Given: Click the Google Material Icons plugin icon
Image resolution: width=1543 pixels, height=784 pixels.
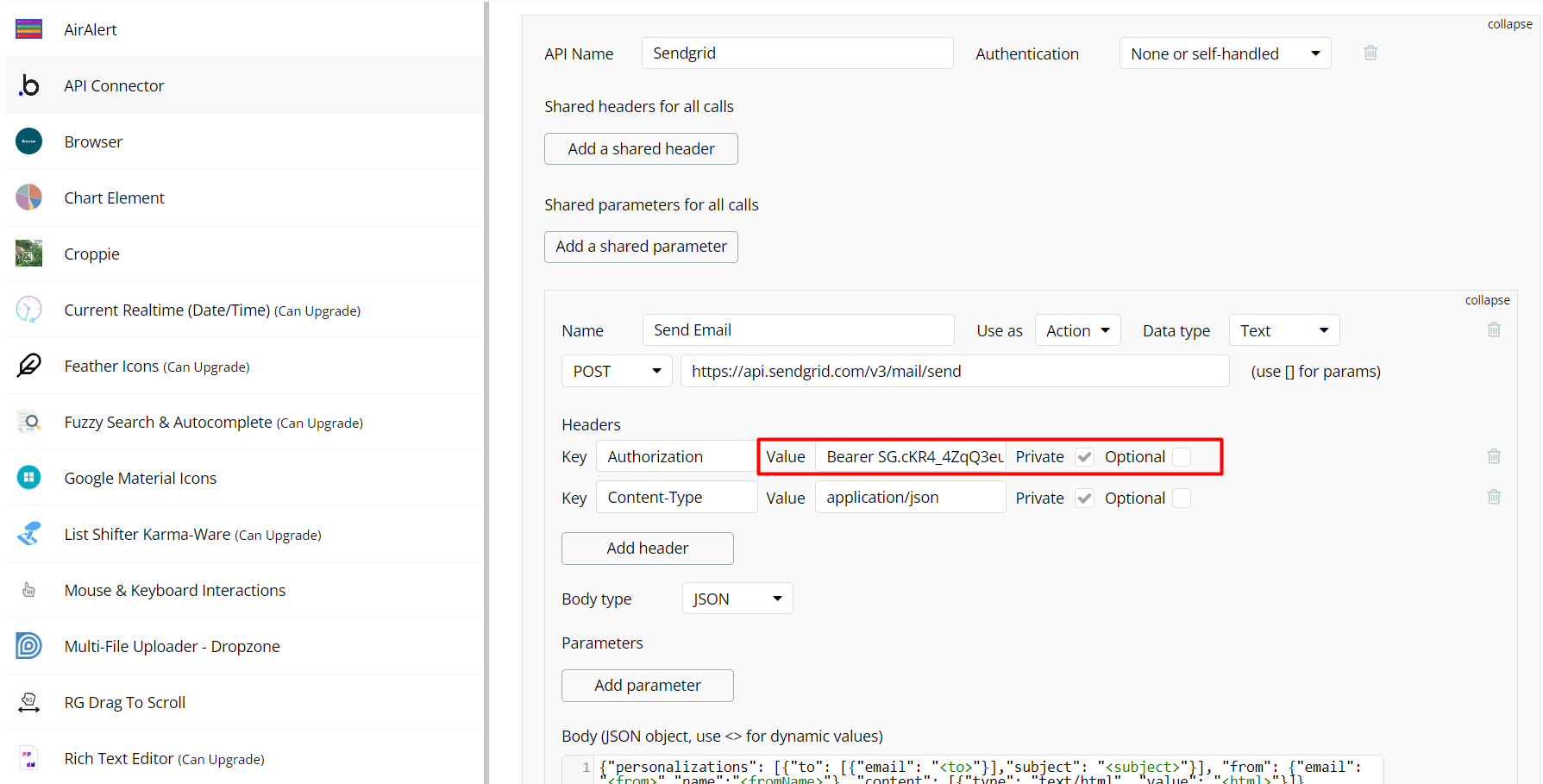Looking at the screenshot, I should pyautogui.click(x=28, y=478).
